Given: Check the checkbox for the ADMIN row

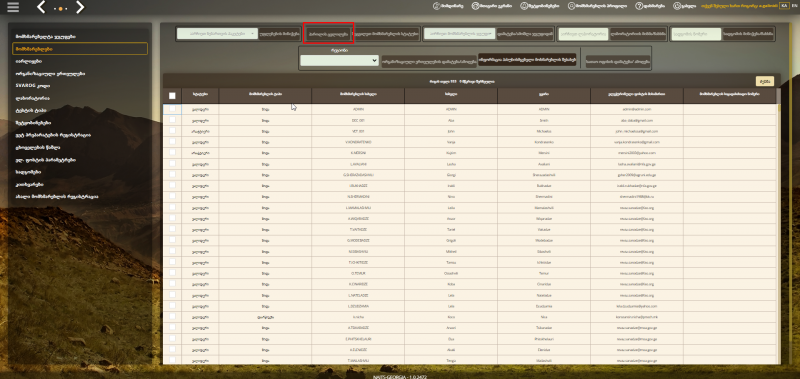Looking at the screenshot, I should pyautogui.click(x=172, y=109).
